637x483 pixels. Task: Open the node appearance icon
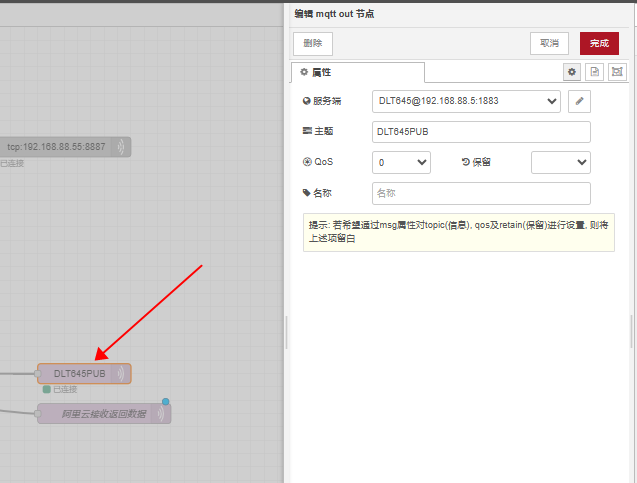click(x=617, y=72)
